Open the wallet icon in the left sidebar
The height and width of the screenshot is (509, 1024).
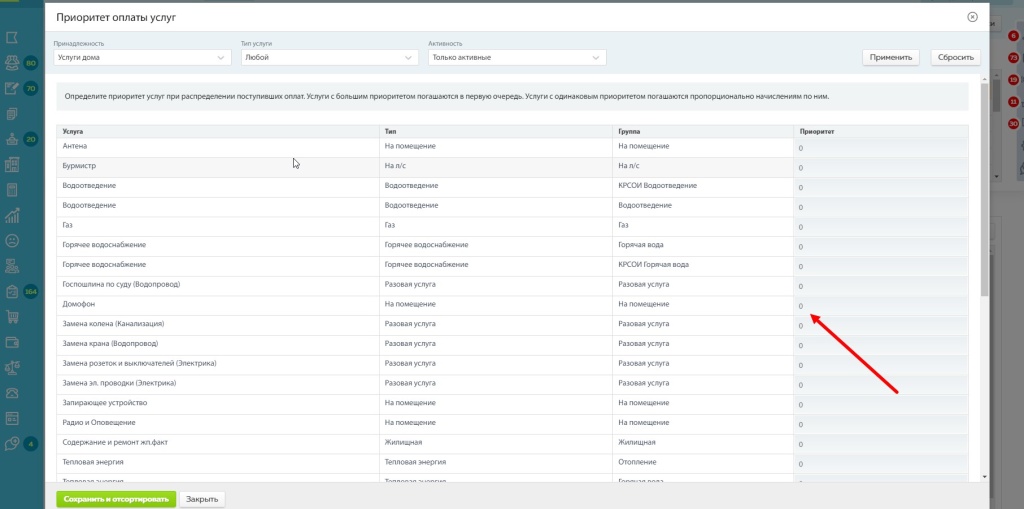point(11,342)
